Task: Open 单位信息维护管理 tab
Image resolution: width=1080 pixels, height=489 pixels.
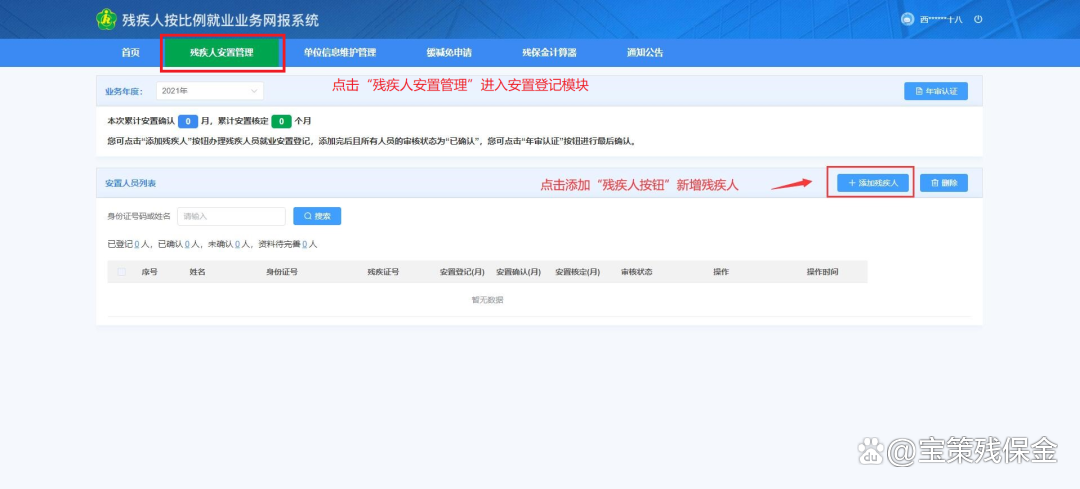Action: tap(339, 52)
